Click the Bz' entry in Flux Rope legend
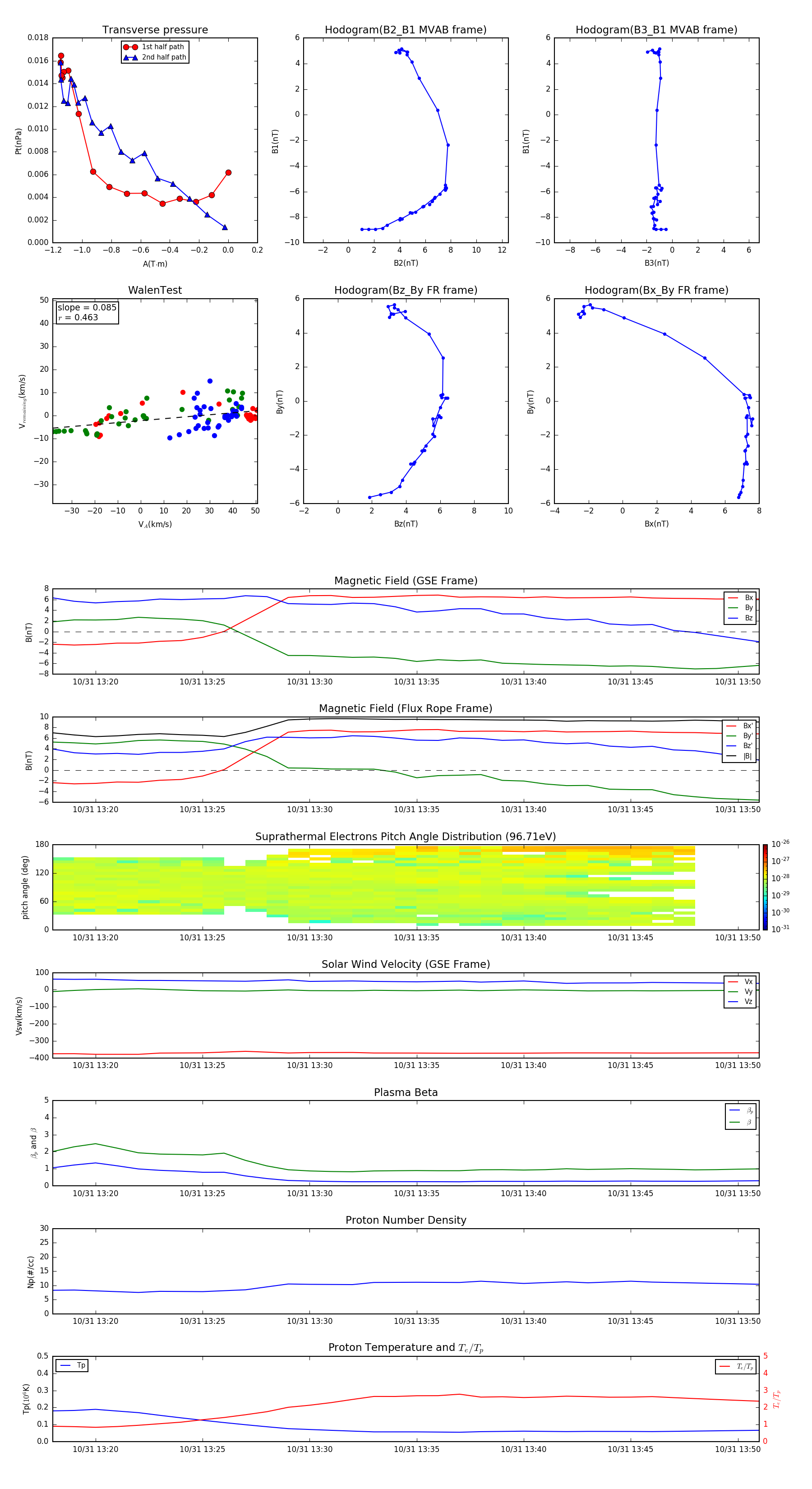This screenshot has height=1489, width=812. [x=740, y=746]
